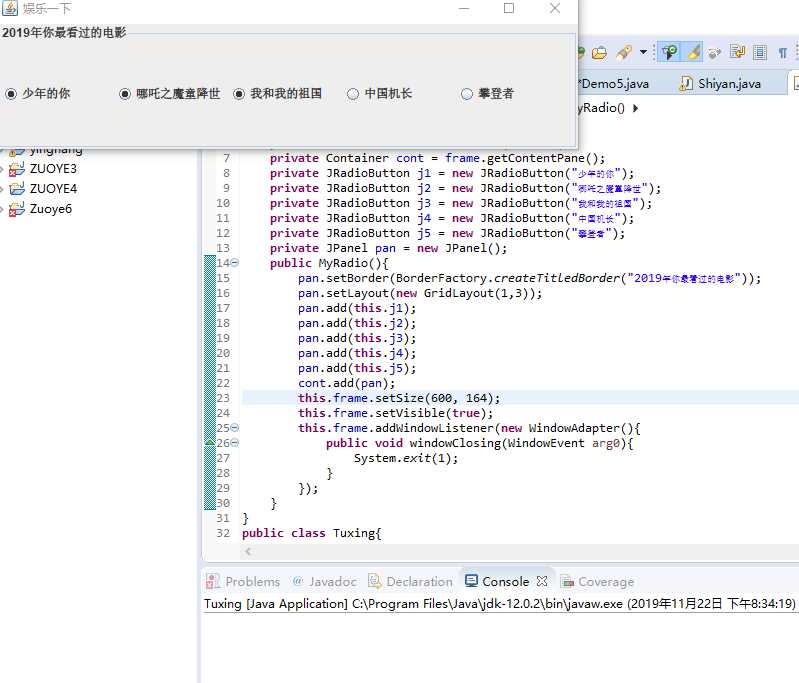799x683 pixels.
Task: Click the Declaration tab icon
Action: click(375, 581)
